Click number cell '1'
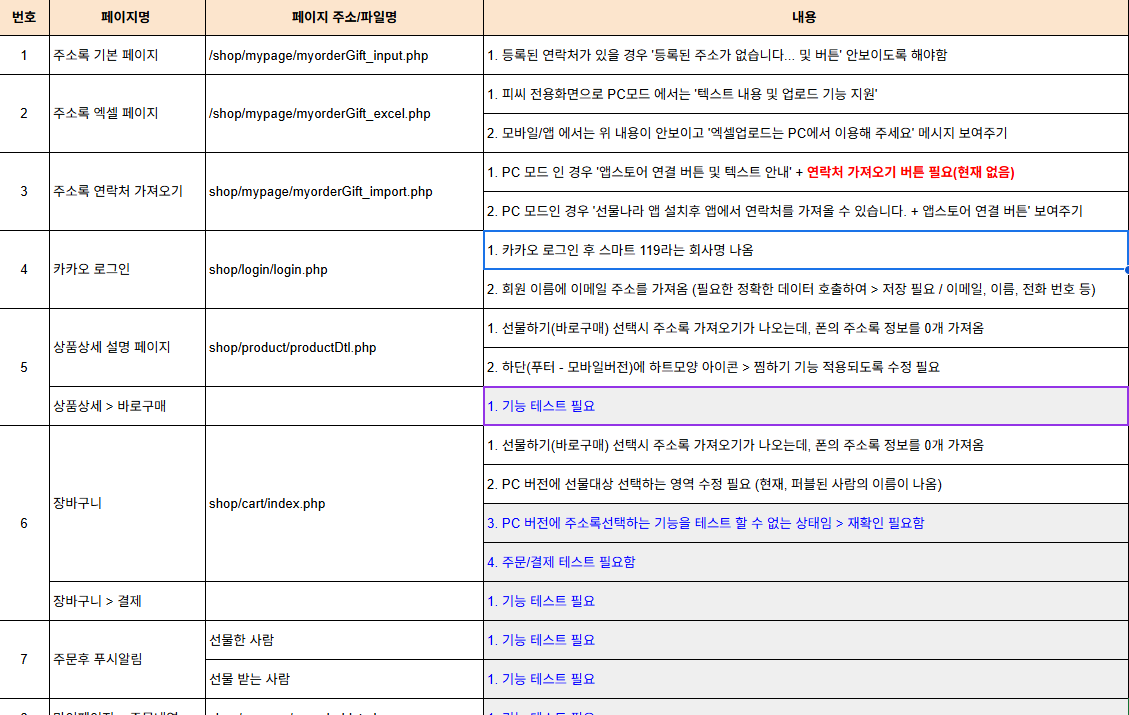This screenshot has width=1129, height=715. [x=24, y=55]
